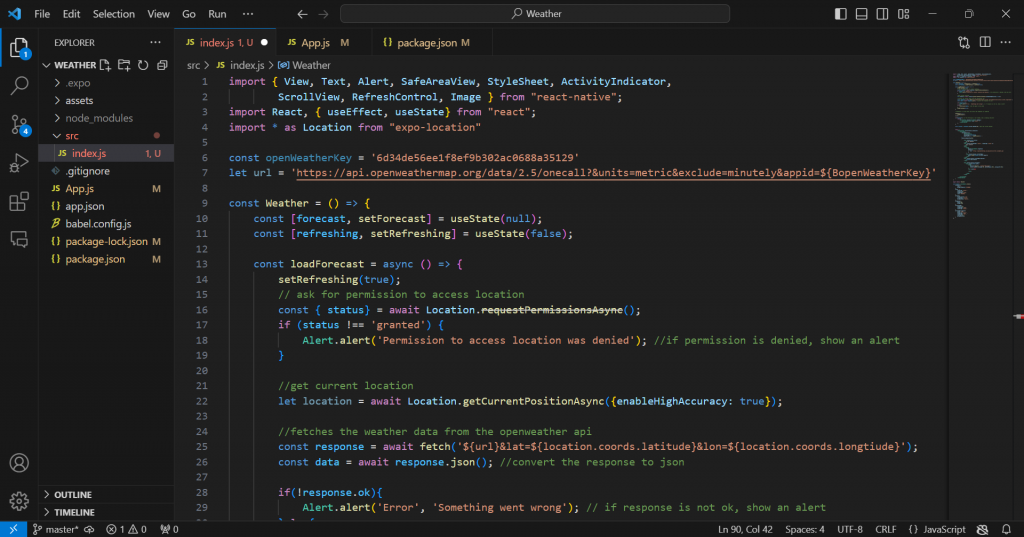
Task: Click the src breadcrumb
Action: coord(193,65)
